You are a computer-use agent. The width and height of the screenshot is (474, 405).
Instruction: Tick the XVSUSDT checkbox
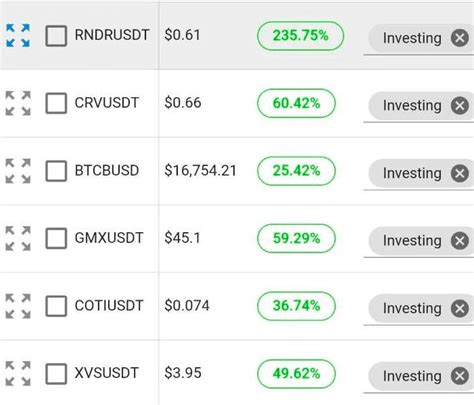(x=56, y=373)
